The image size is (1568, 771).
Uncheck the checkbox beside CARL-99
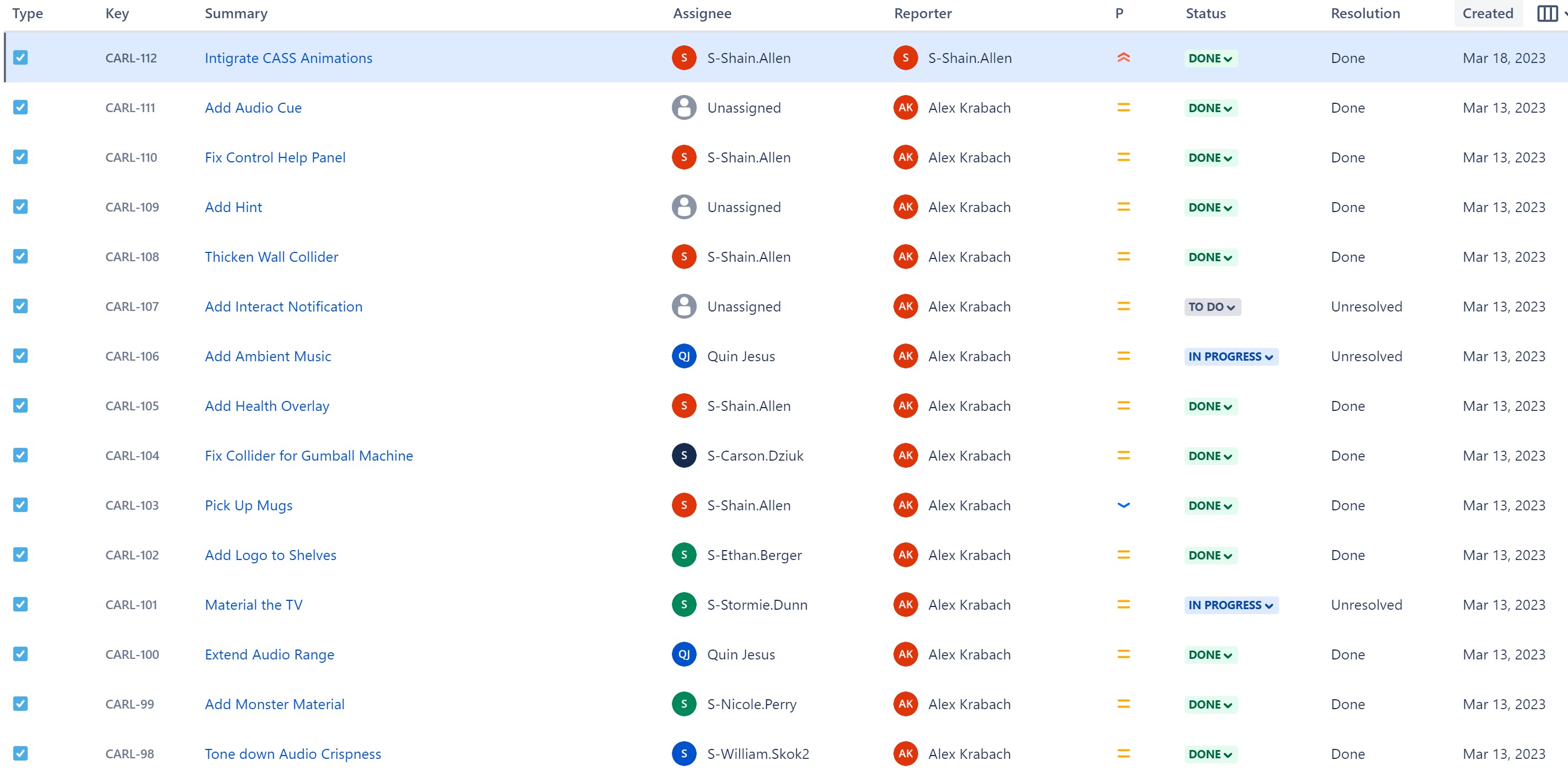click(20, 704)
